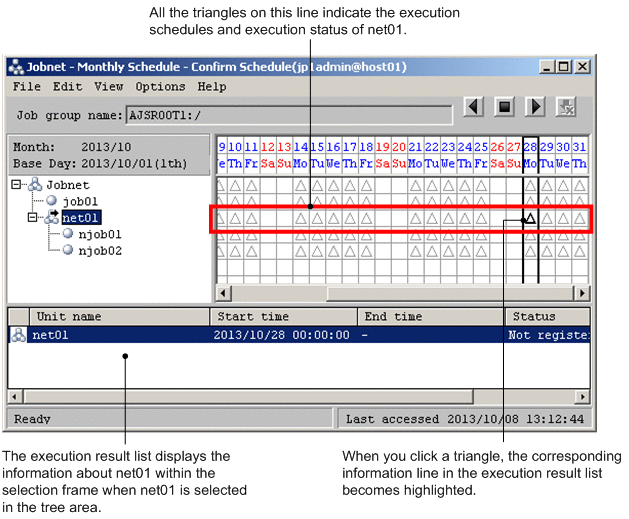Click the net01 row triangle on day 28
This screenshot has height=519, width=629.
pos(530,217)
